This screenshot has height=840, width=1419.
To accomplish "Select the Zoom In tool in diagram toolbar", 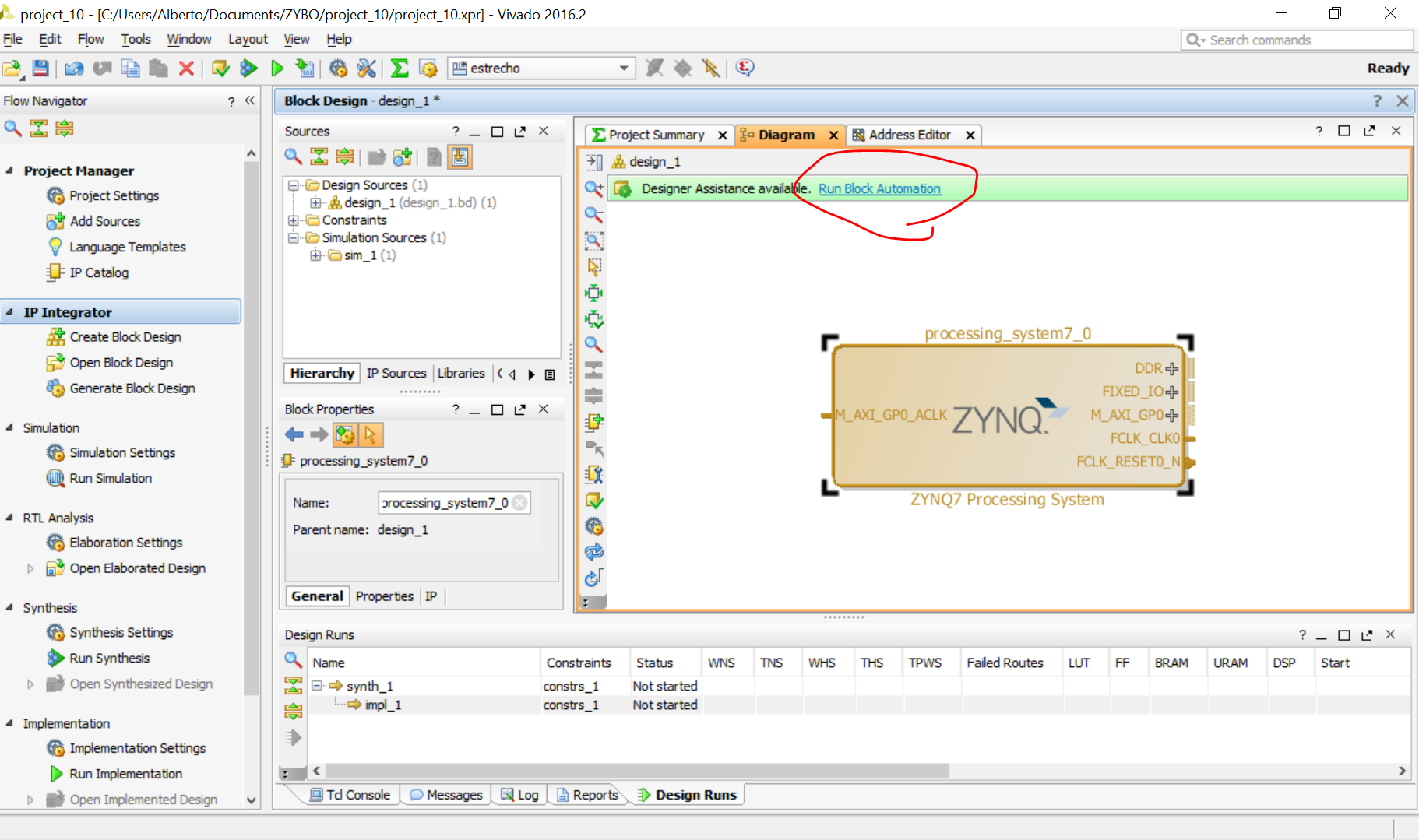I will 593,189.
